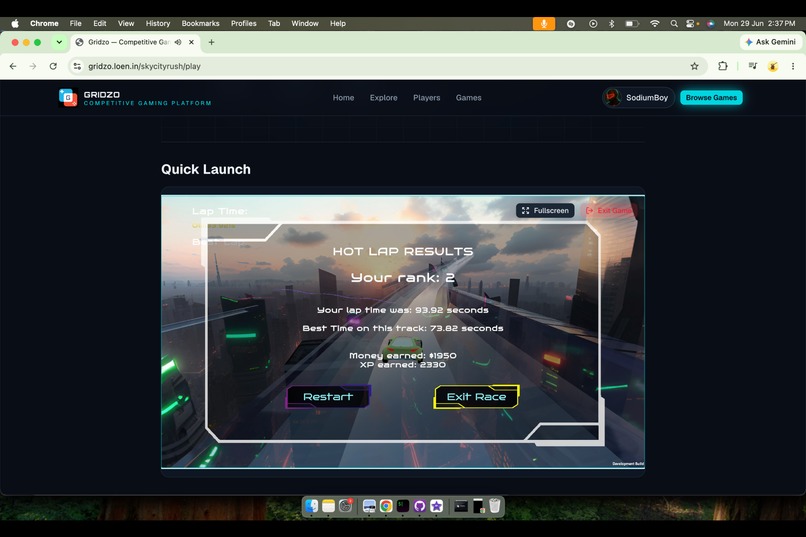Image resolution: width=806 pixels, height=537 pixels.
Task: Open the Now Playing menu bar icon
Action: coord(593,24)
